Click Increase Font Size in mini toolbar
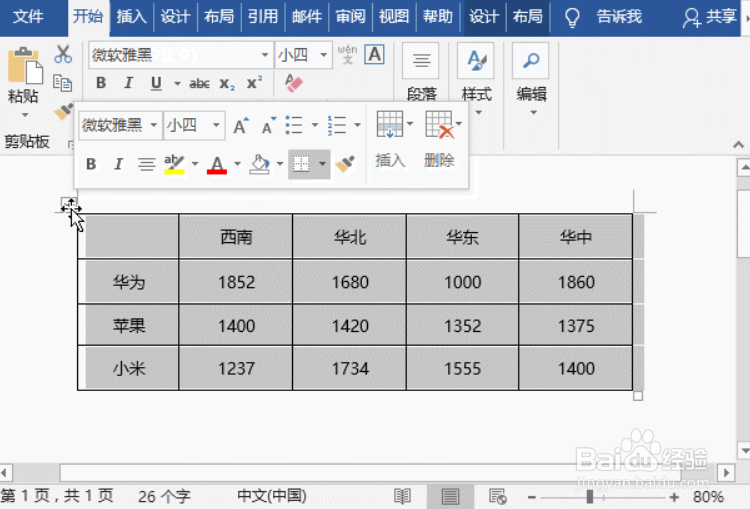 tap(241, 125)
